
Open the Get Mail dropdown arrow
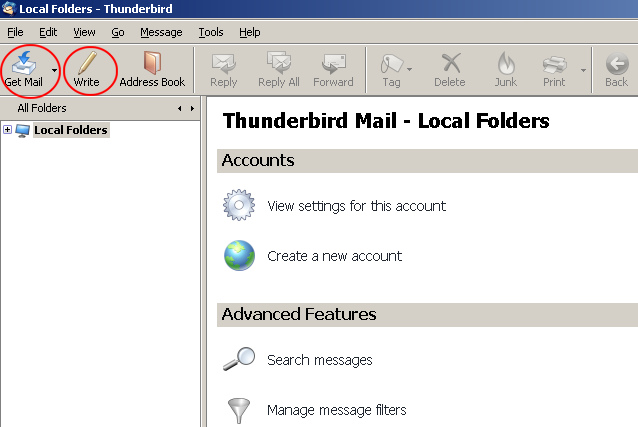point(55,70)
